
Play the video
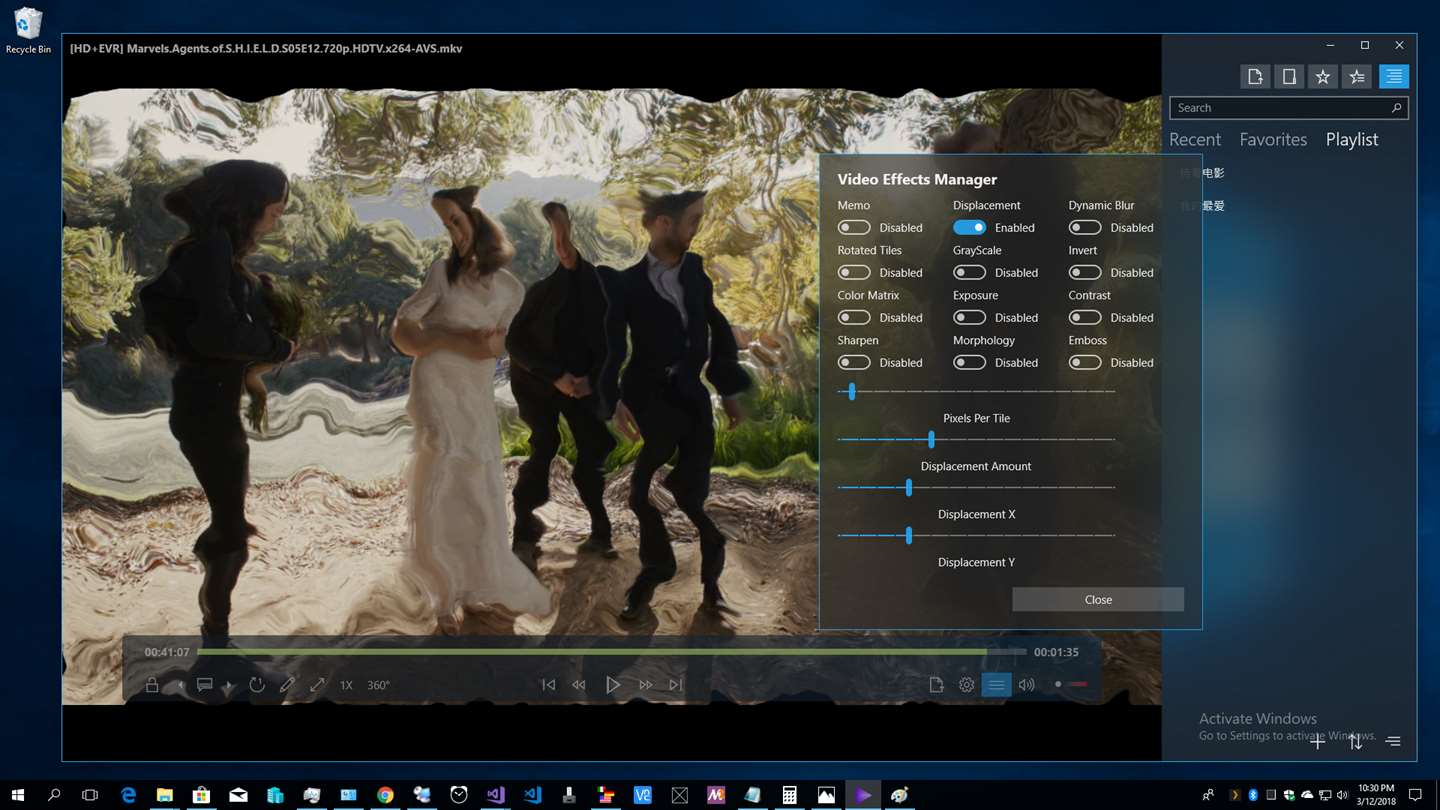coord(613,685)
